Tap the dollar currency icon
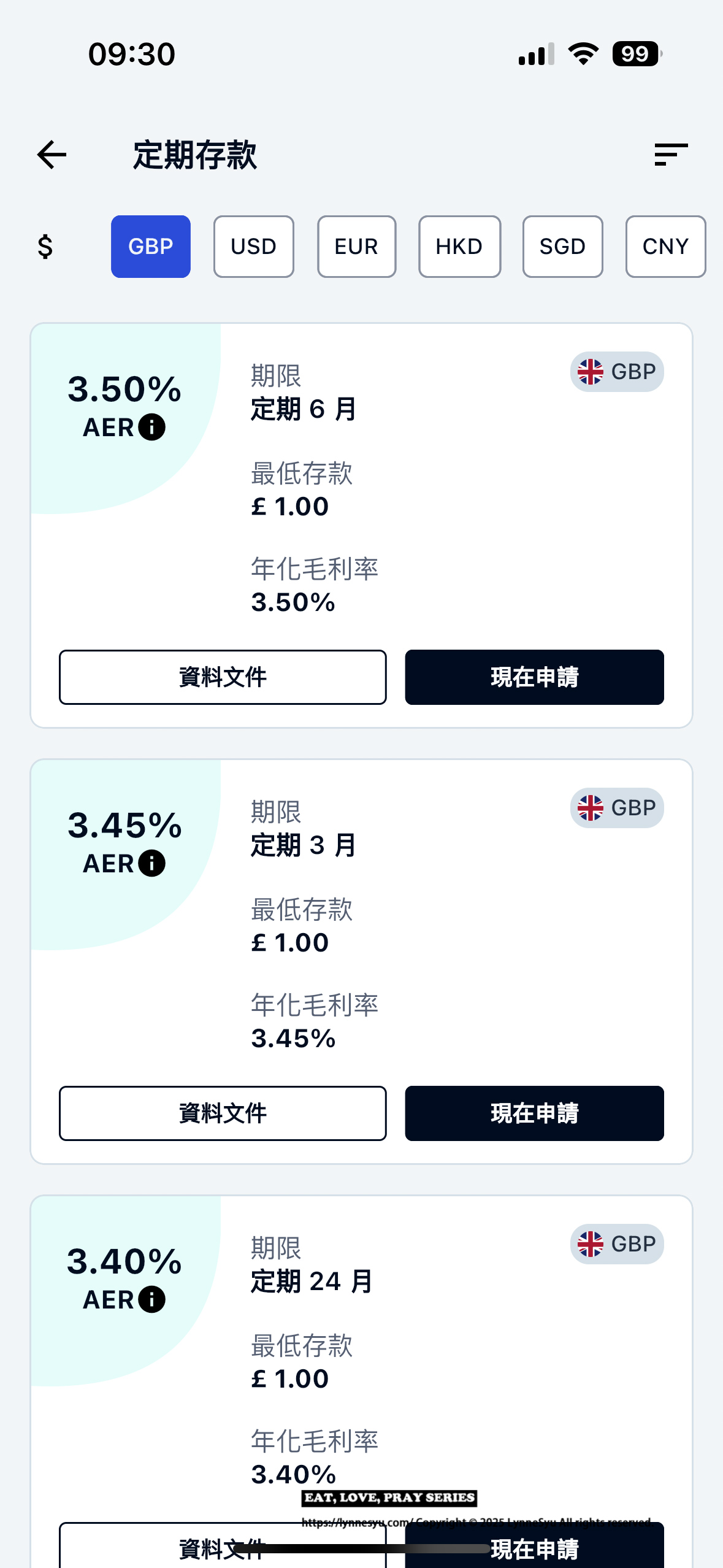Screen dimensions: 723x1568 click(x=45, y=247)
